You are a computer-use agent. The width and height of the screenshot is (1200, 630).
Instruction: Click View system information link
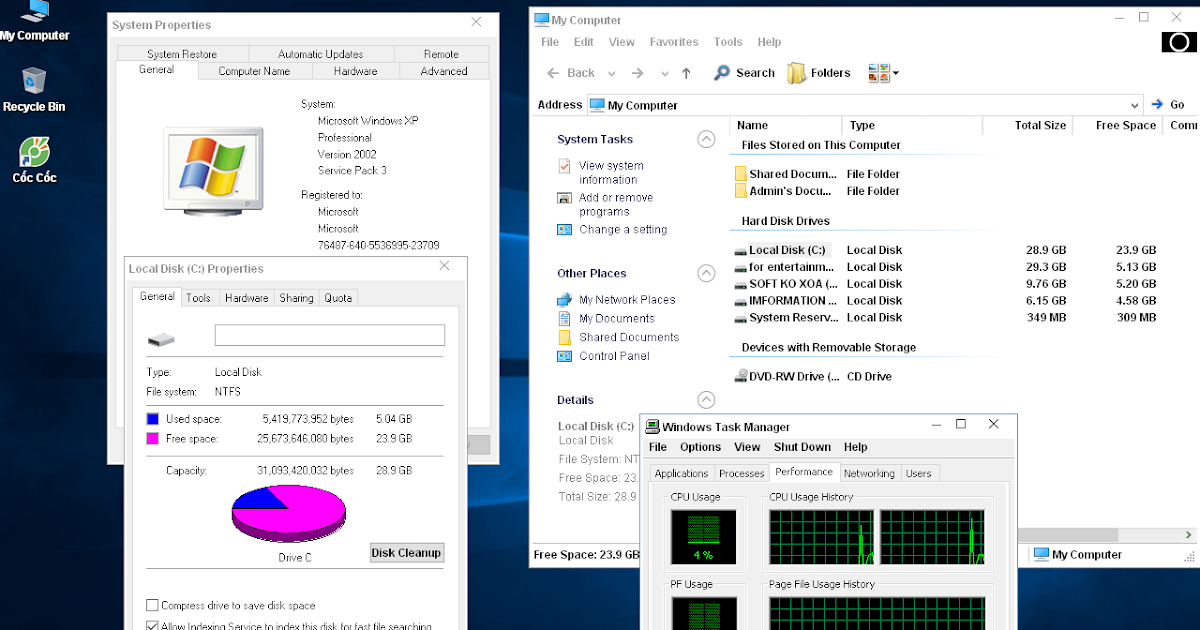(x=611, y=172)
